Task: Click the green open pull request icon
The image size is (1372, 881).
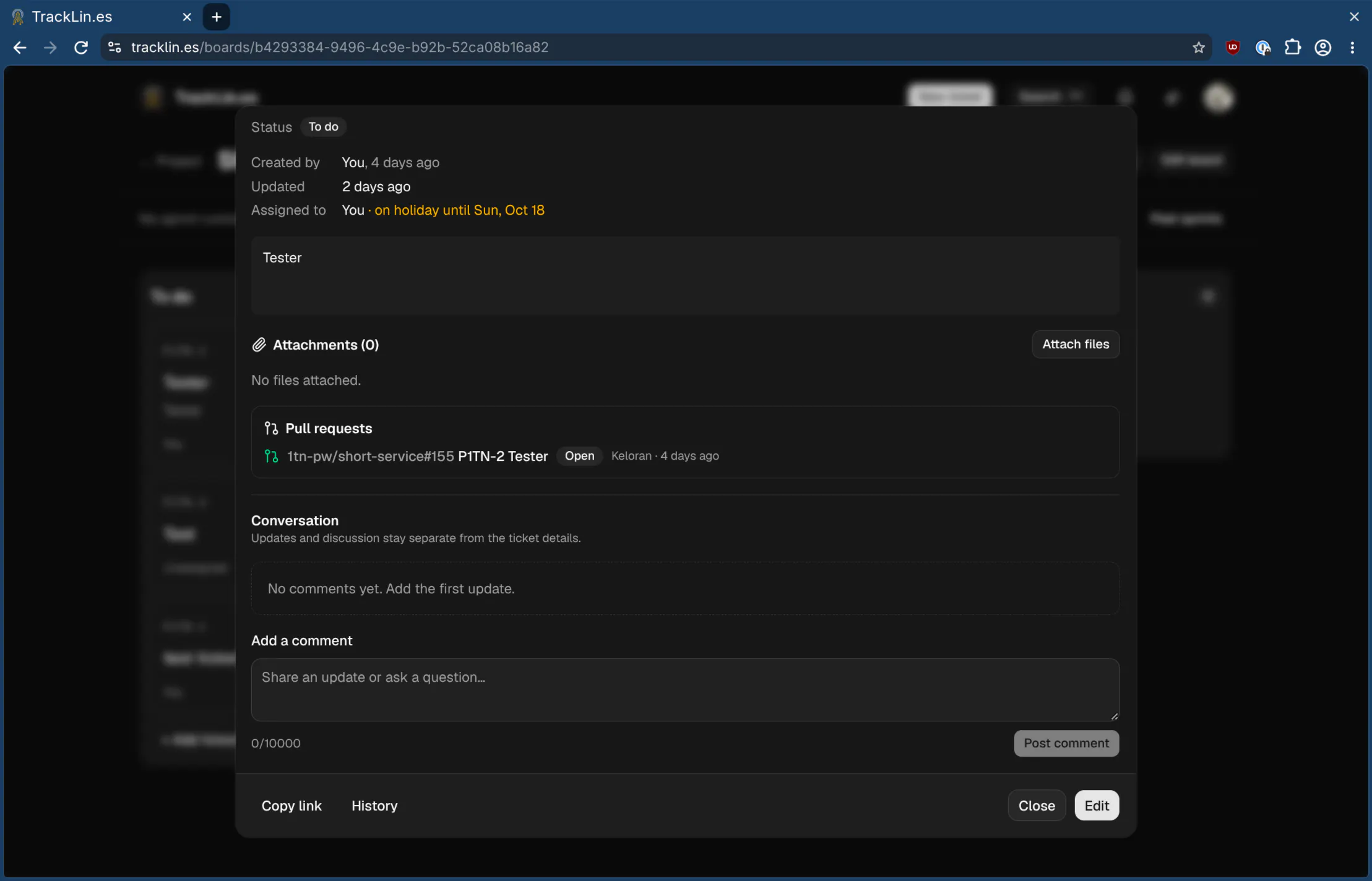Action: point(271,456)
